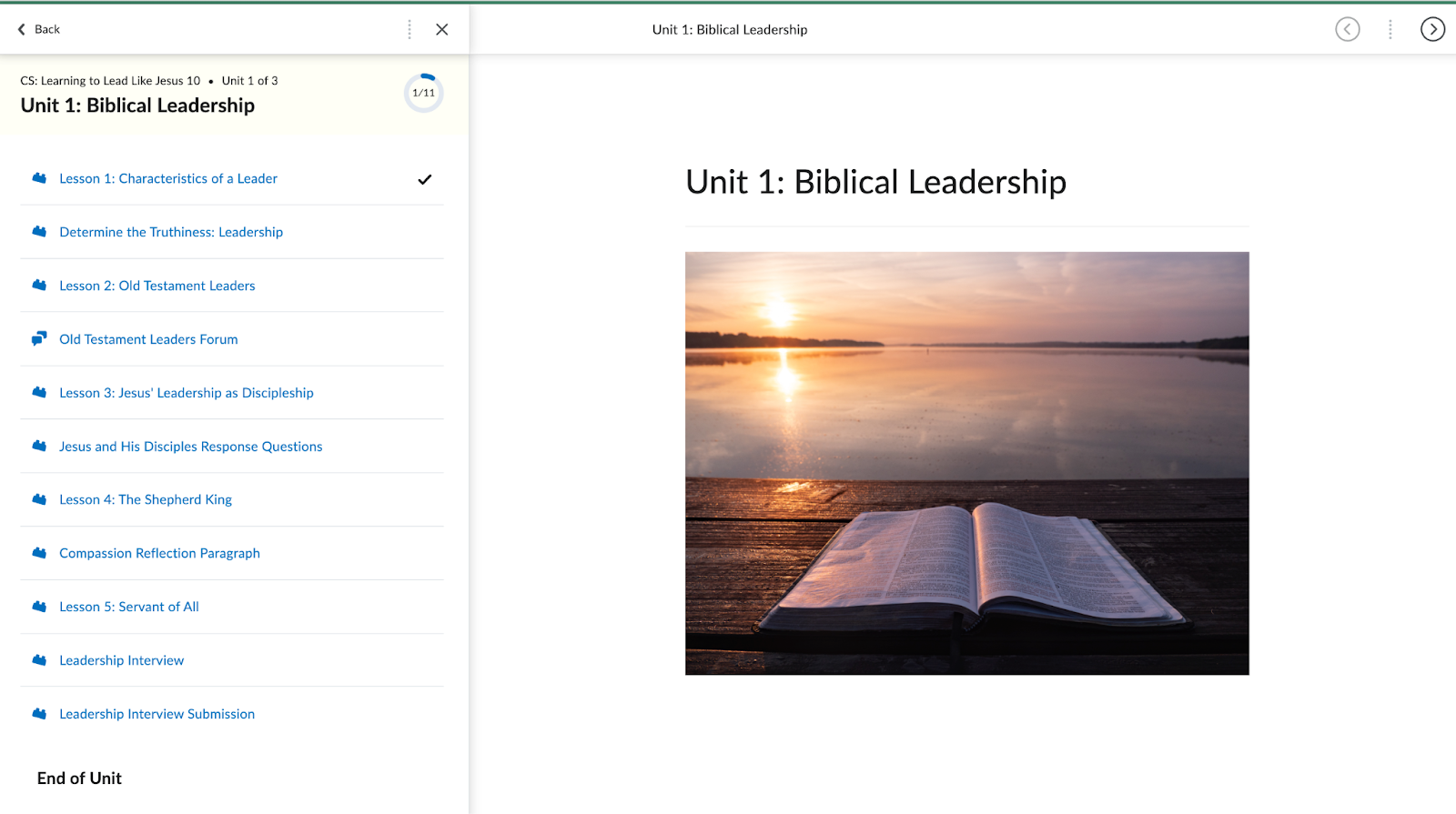This screenshot has width=1456, height=814.
Task: Open Lesson 1: Characteristics of a Leader
Action: click(x=168, y=179)
